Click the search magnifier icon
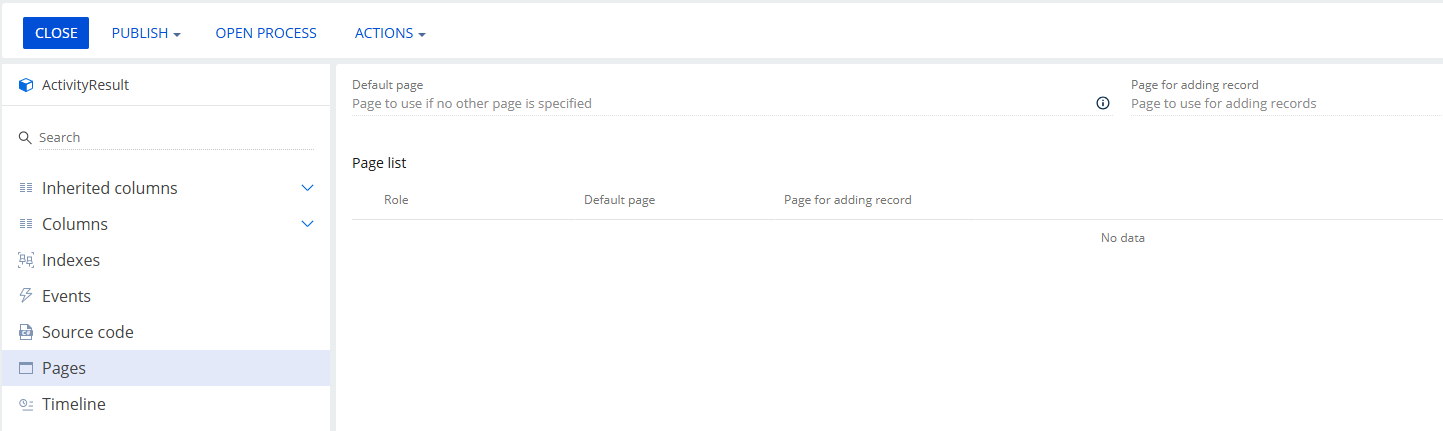 click(26, 138)
